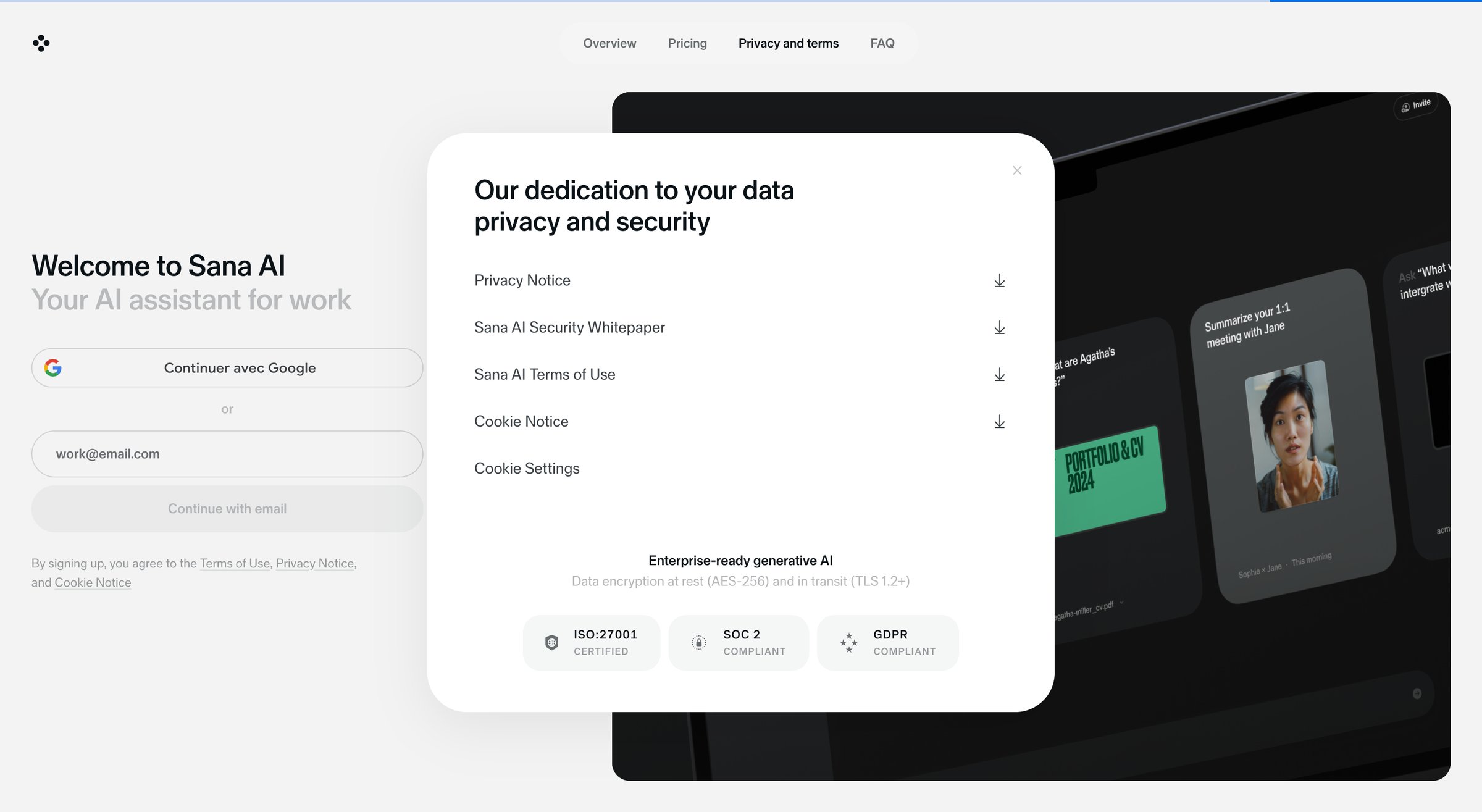Go to the FAQ tab
1482x812 pixels.
(x=882, y=43)
